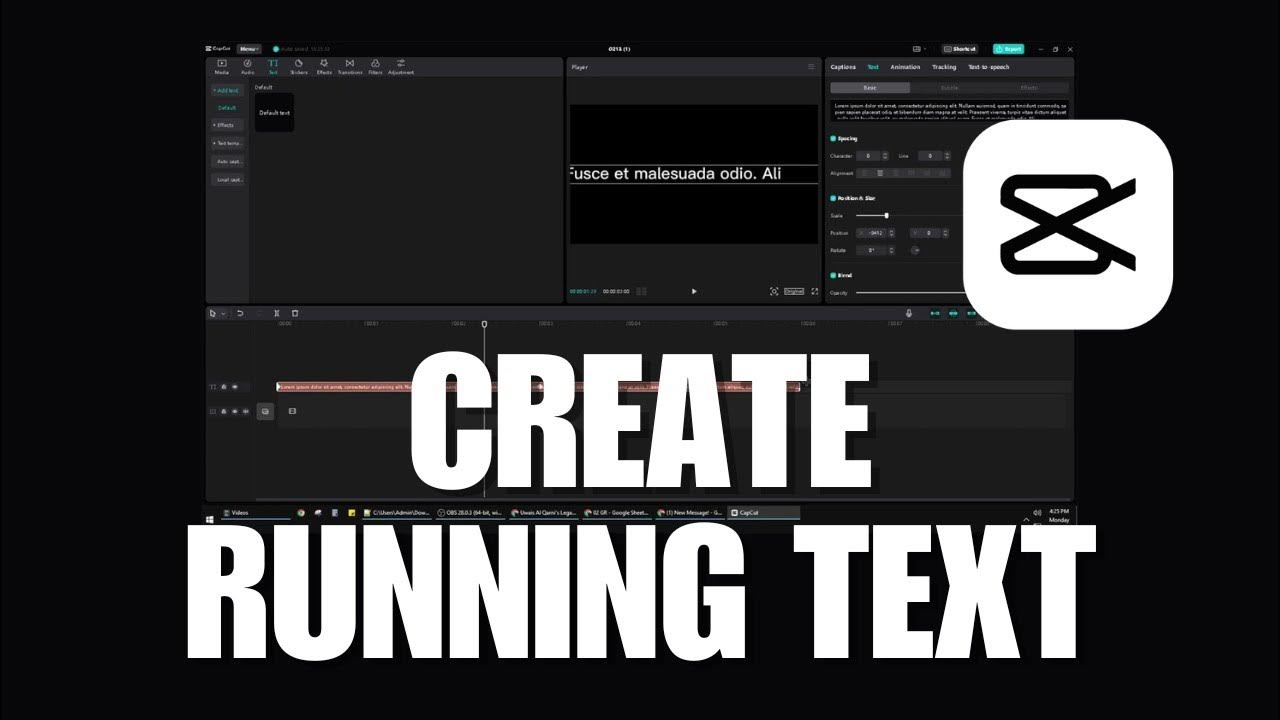This screenshot has width=1280, height=720.
Task: Click the Export button
Action: click(1008, 48)
